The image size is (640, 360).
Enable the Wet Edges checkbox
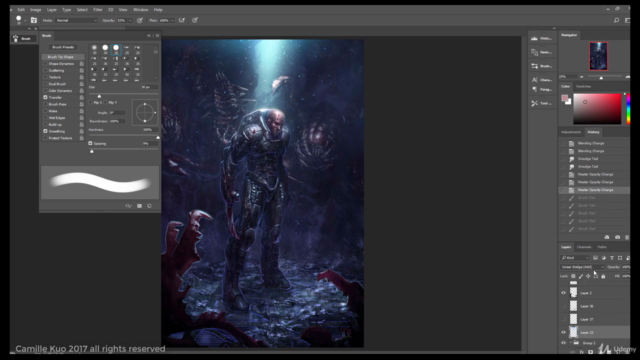45,118
